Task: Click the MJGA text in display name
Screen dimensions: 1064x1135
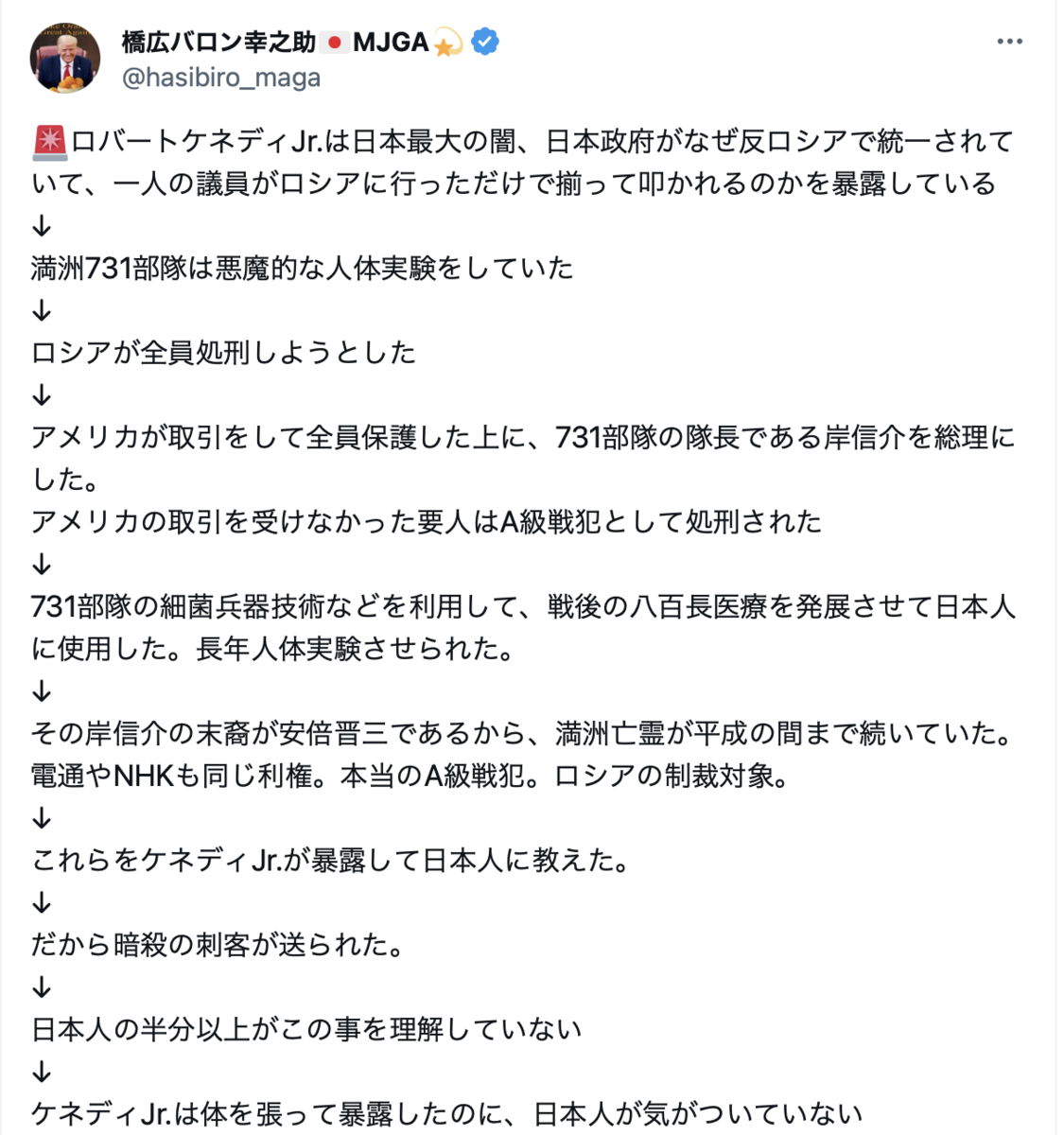Action: [x=391, y=42]
